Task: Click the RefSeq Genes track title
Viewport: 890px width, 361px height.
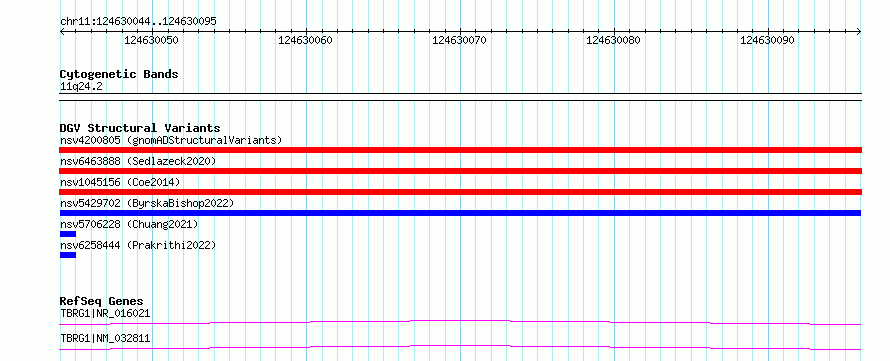Action: click(x=102, y=301)
